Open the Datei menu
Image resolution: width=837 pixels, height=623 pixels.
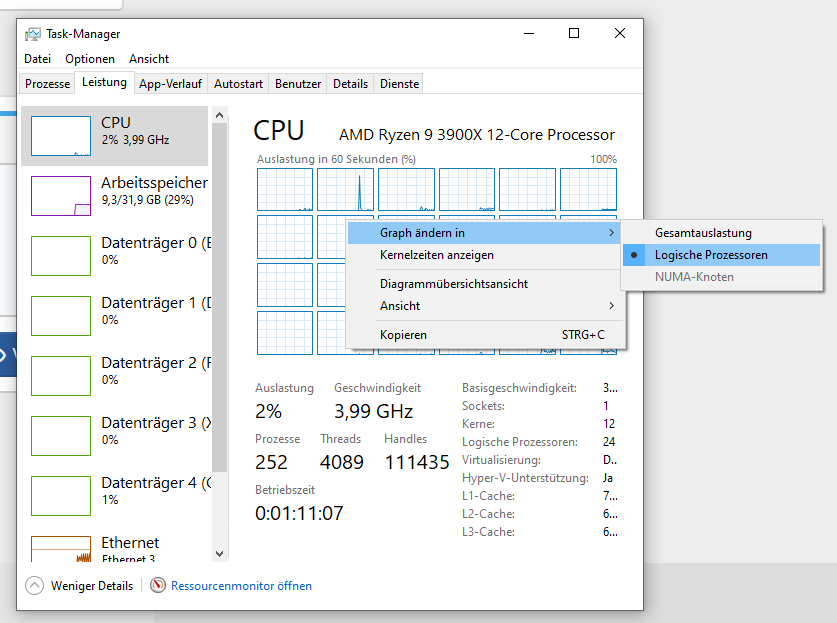37,59
